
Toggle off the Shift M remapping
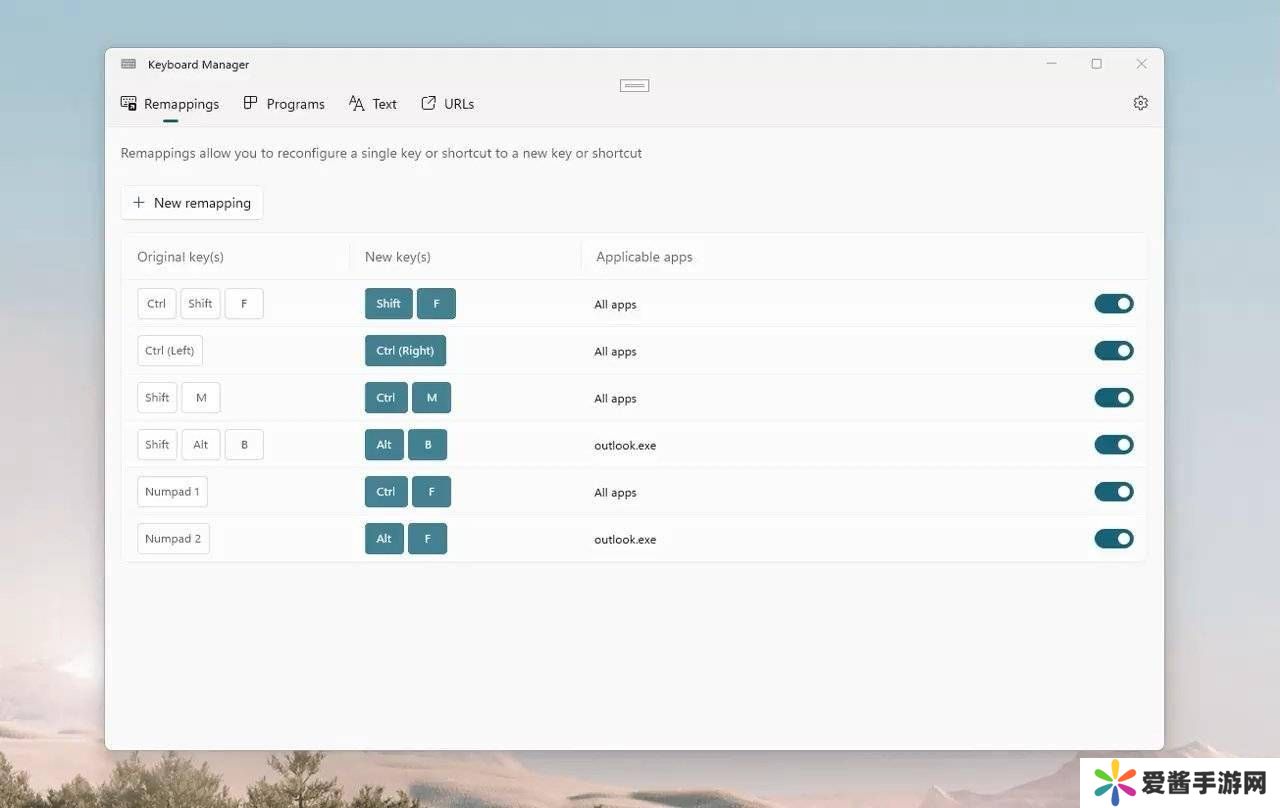coord(1113,398)
